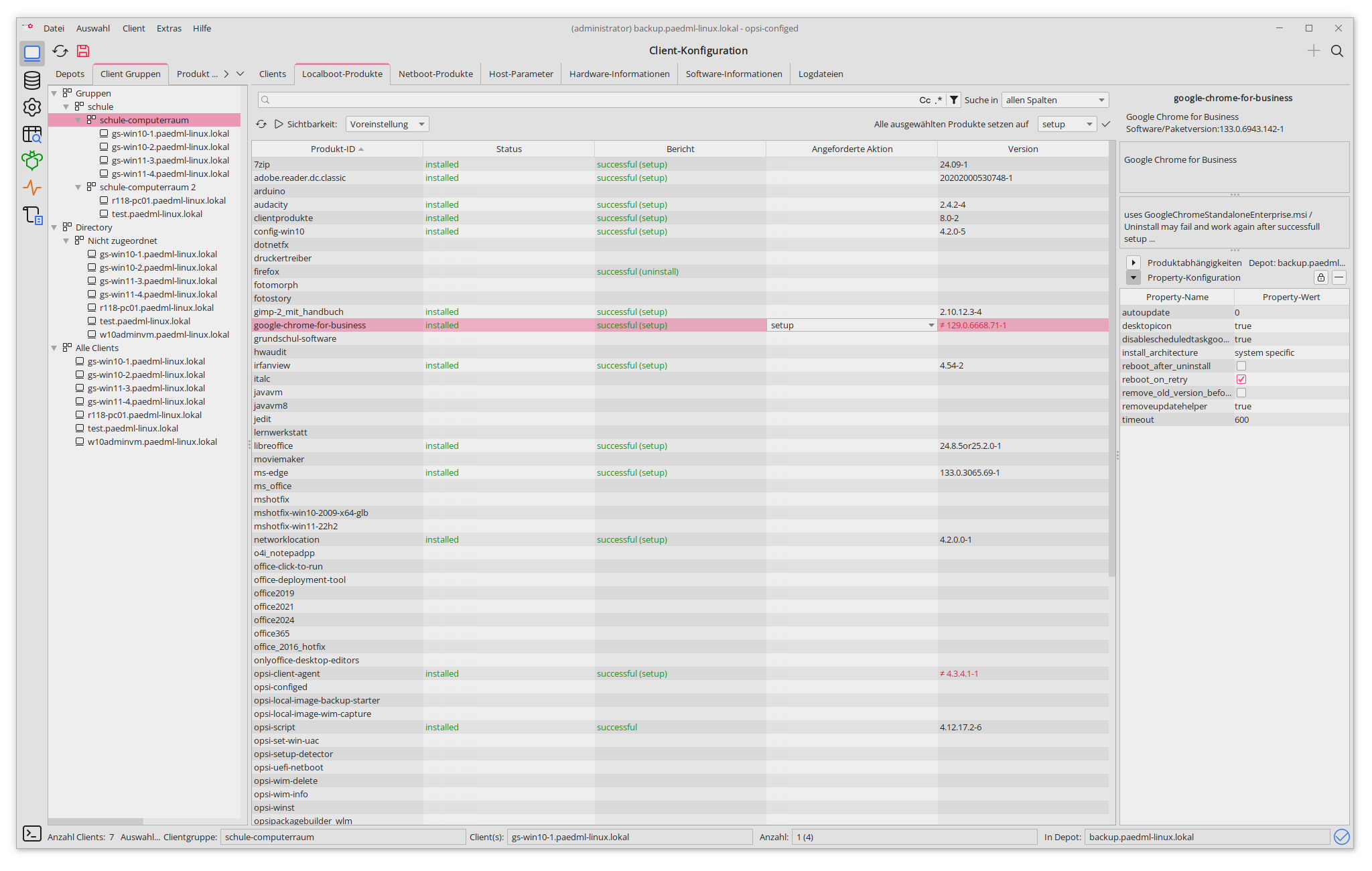
Task: Open the gear settings icon in sidebar
Action: click(x=31, y=107)
